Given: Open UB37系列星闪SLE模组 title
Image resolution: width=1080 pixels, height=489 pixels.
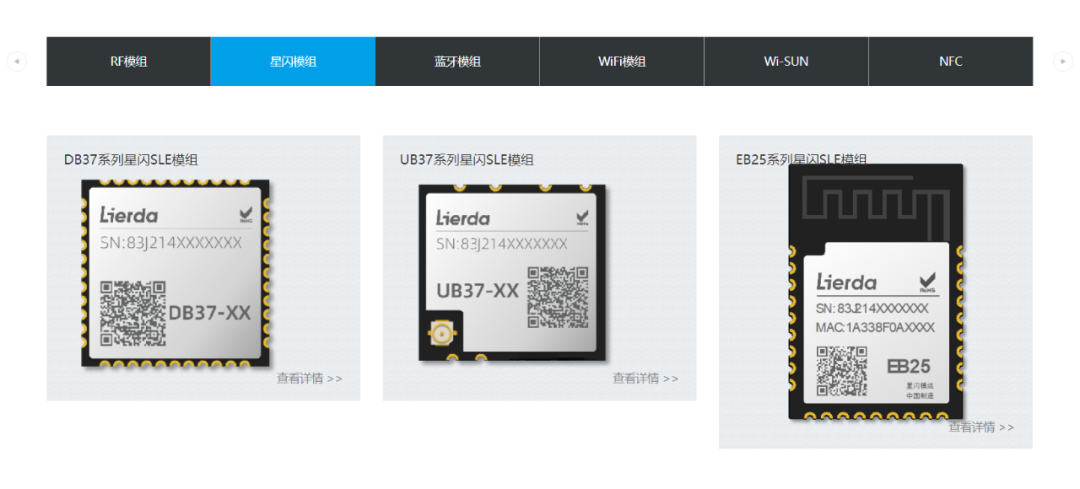Looking at the screenshot, I should click(x=467, y=160).
